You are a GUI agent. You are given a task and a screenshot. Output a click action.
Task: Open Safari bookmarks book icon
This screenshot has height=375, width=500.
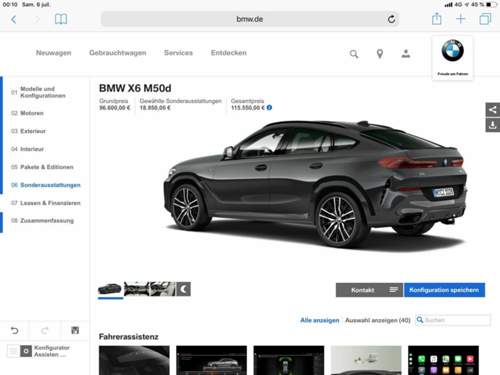click(x=61, y=19)
